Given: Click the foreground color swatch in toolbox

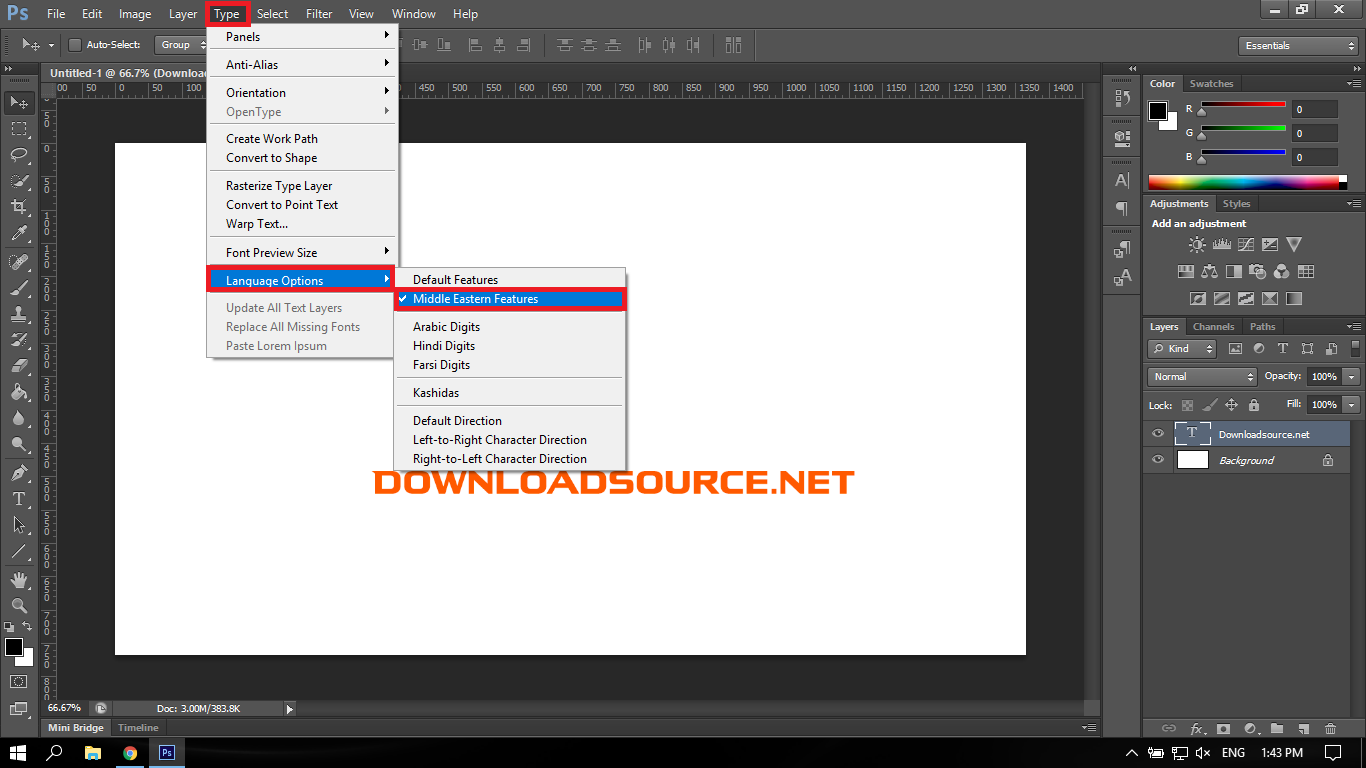Looking at the screenshot, I should (x=13, y=647).
